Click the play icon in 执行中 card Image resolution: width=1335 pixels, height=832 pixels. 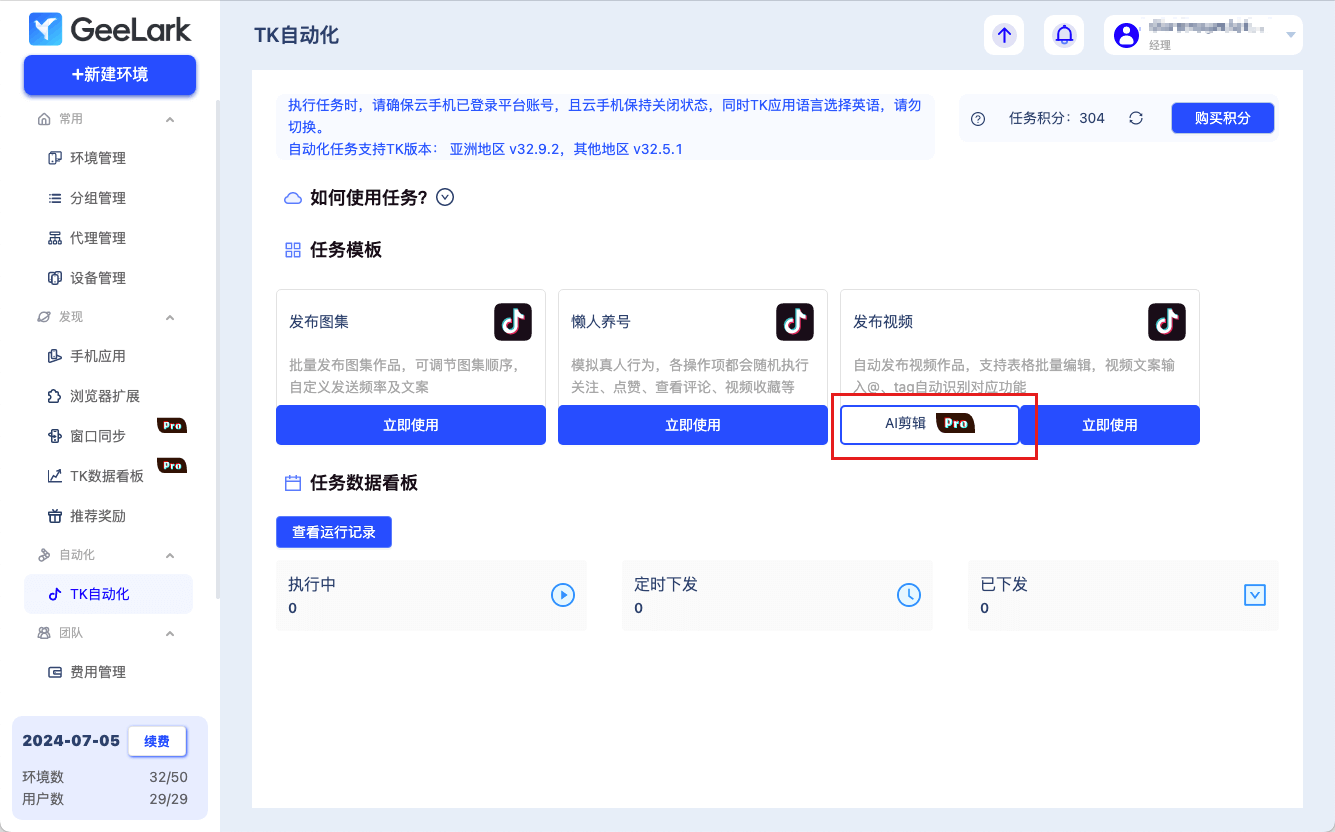[x=563, y=596]
